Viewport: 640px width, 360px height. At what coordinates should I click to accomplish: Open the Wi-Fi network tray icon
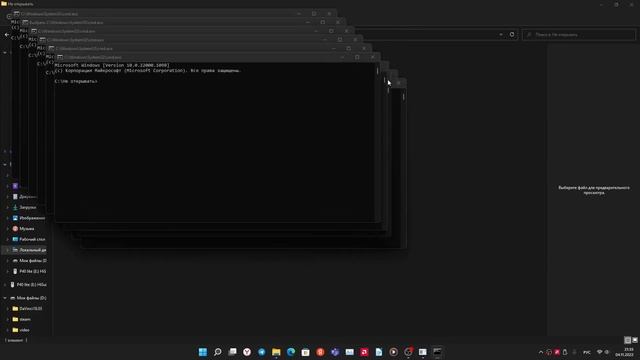(600, 352)
